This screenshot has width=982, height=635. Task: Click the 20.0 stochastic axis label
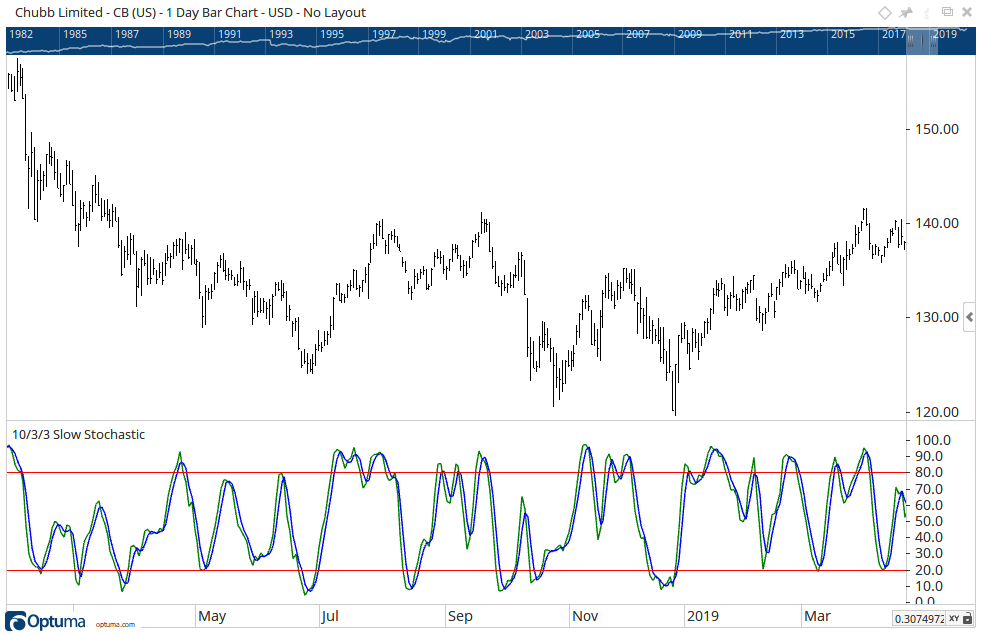(929, 570)
